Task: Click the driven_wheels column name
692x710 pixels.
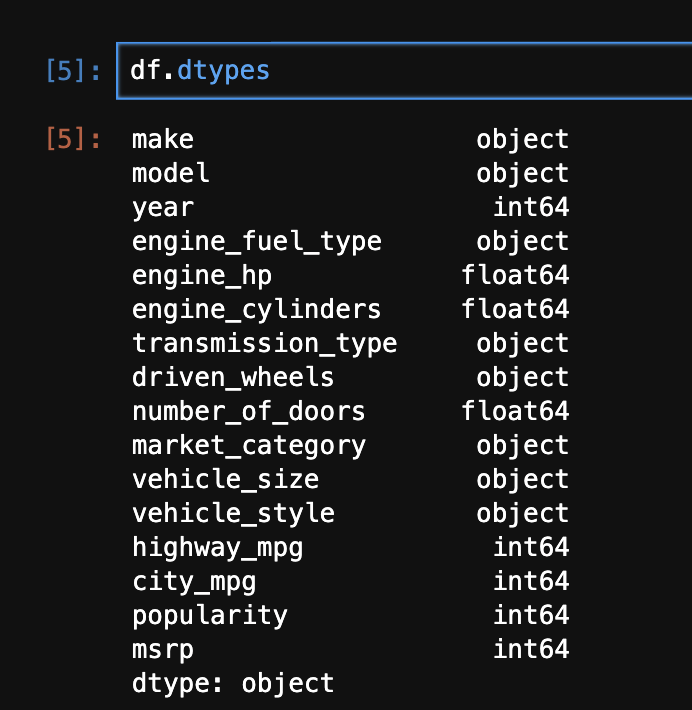Action: [233, 377]
